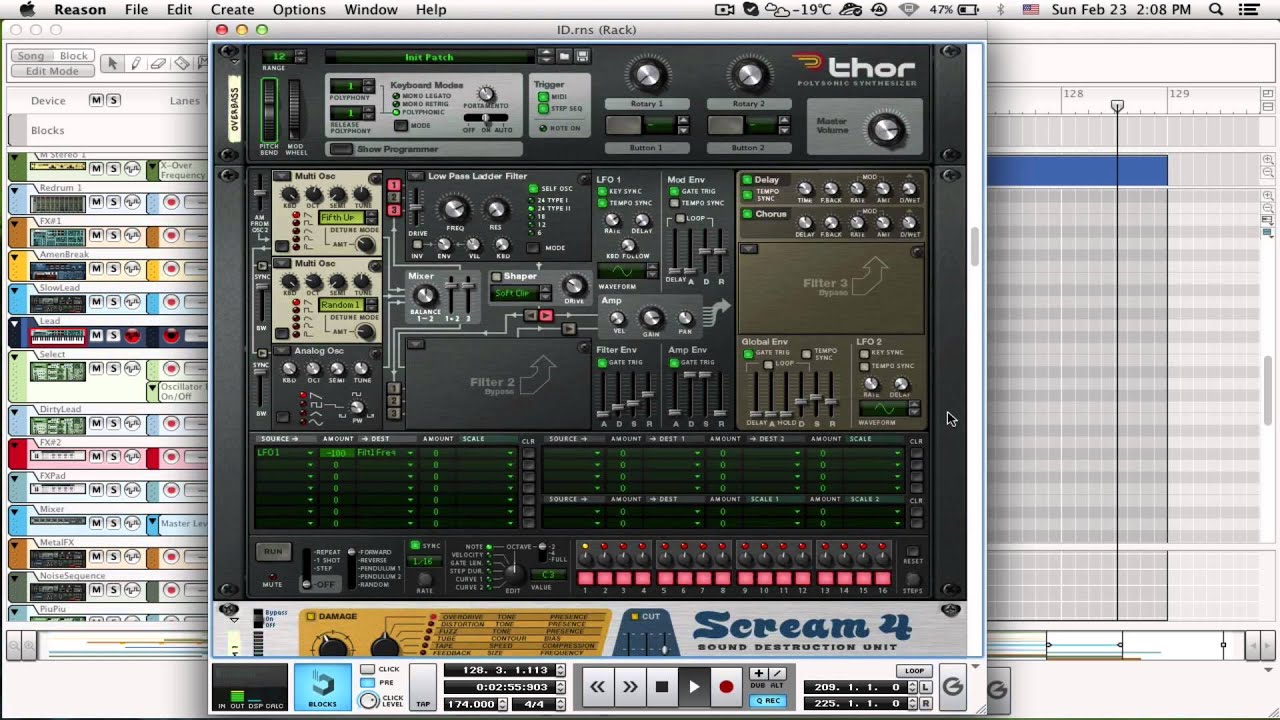The height and width of the screenshot is (720, 1280).
Task: Click the Master Volume knob on Thor
Action: pyautogui.click(x=886, y=128)
